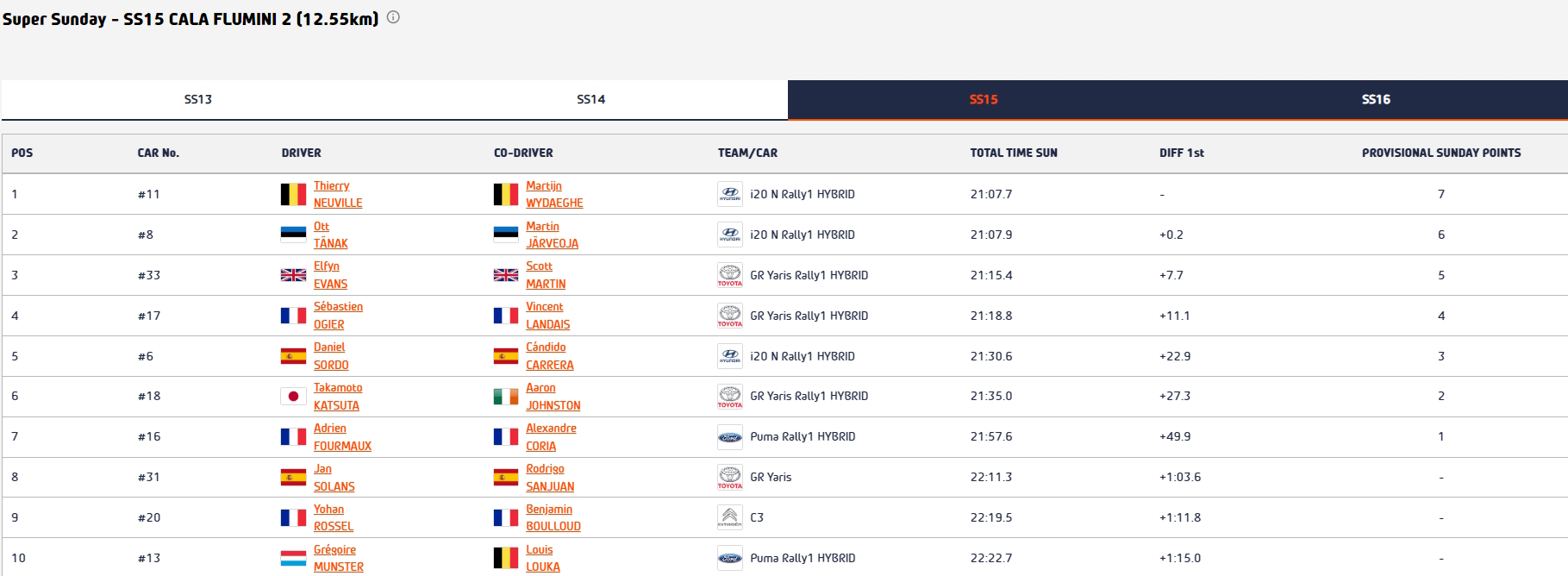Open the SS14 stage tab
Image resolution: width=1568 pixels, height=576 pixels.
590,99
